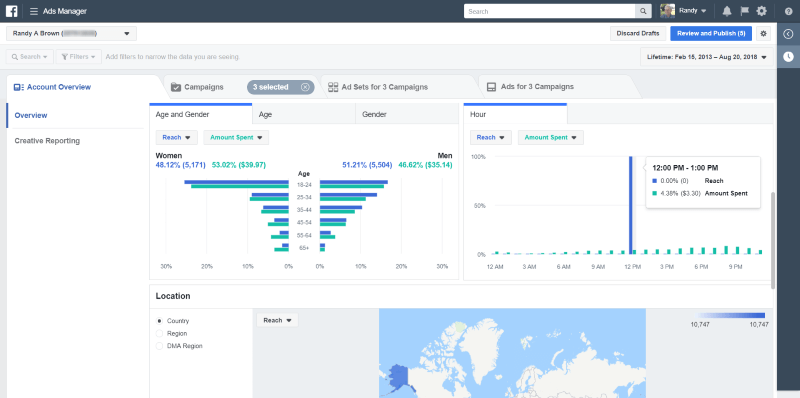Viewport: 800px width, 398px height.
Task: Click the search magnifier button
Action: [643, 11]
